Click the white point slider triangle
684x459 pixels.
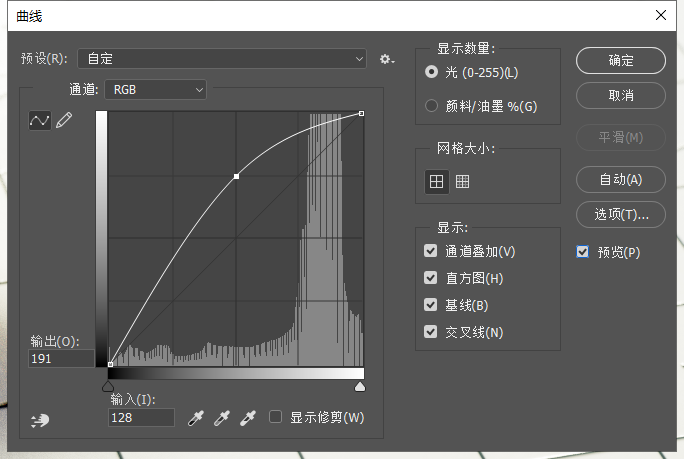360,386
